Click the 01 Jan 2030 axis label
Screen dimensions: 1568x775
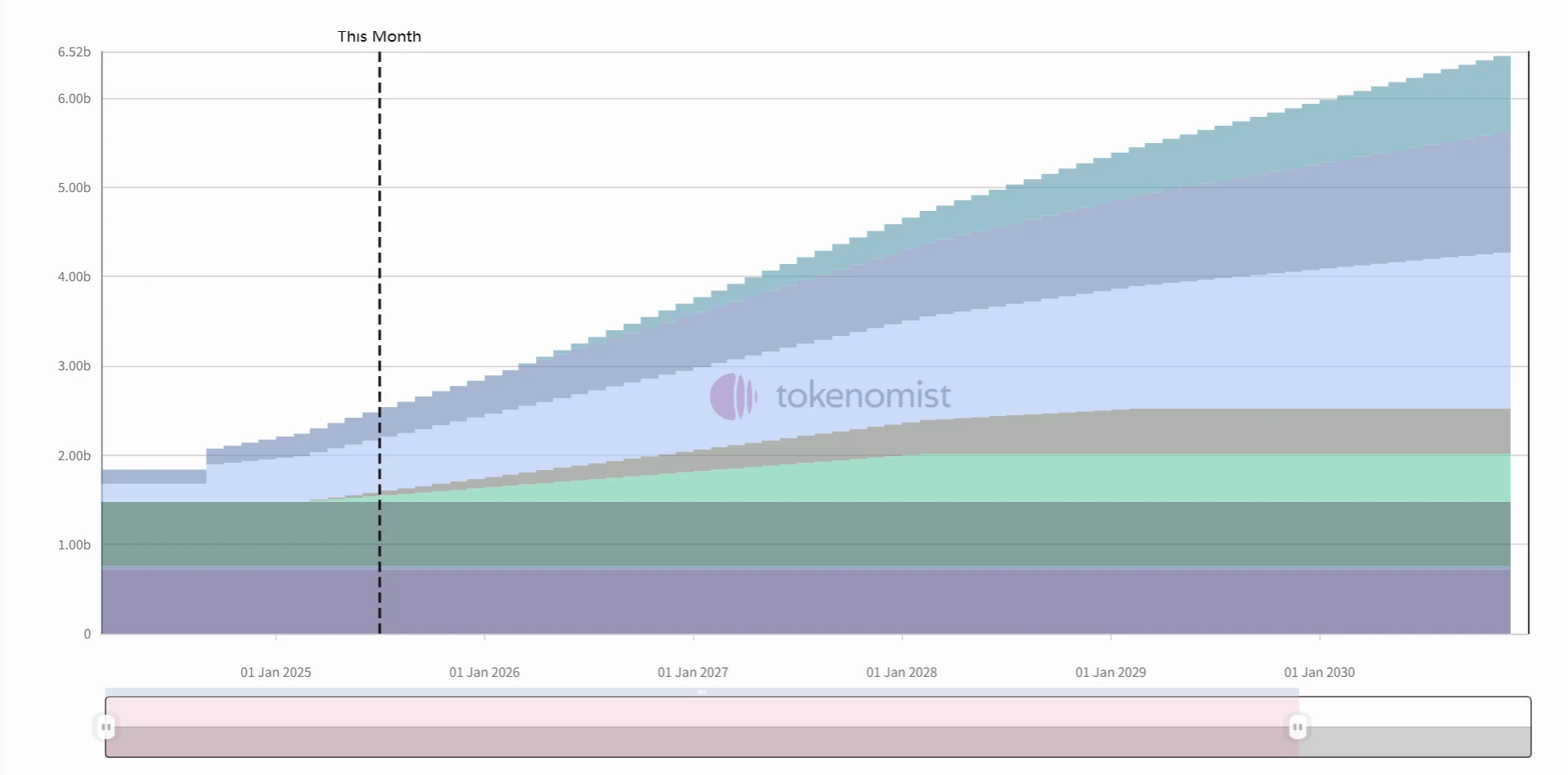click(1319, 672)
